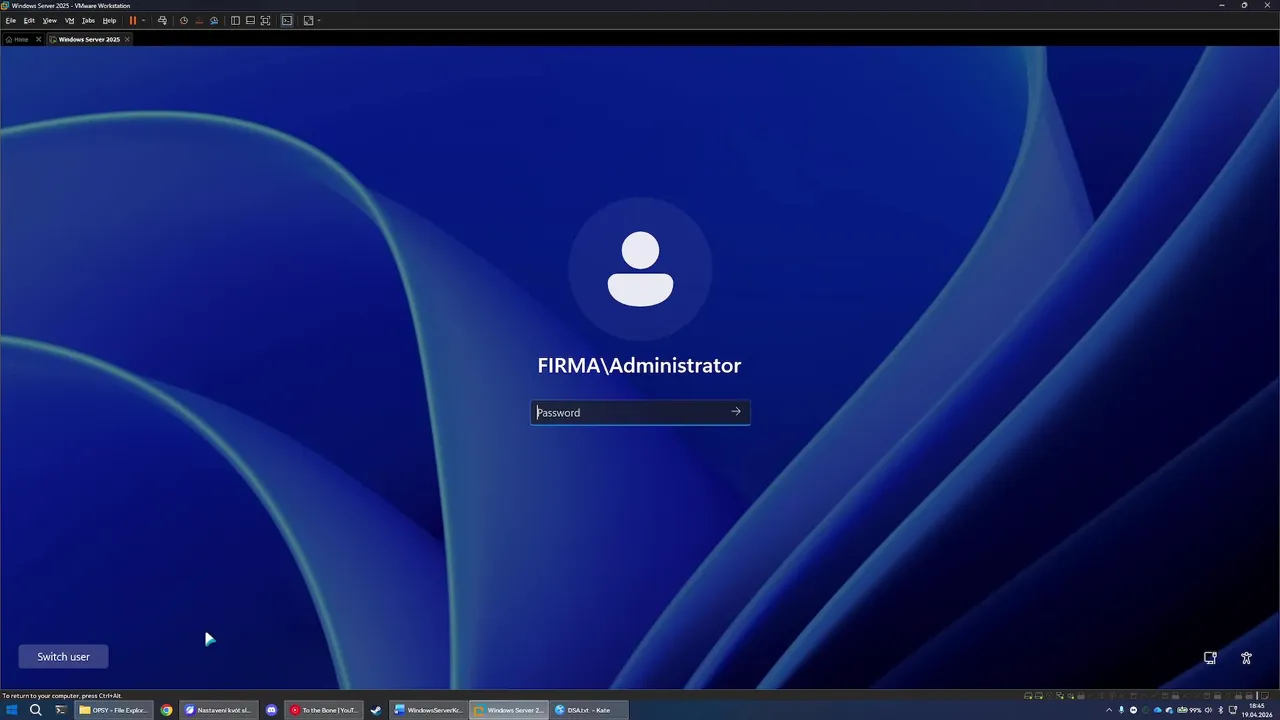Open the Bluetooth tray icon
Screen dimensions: 1280x720
tap(1221, 710)
